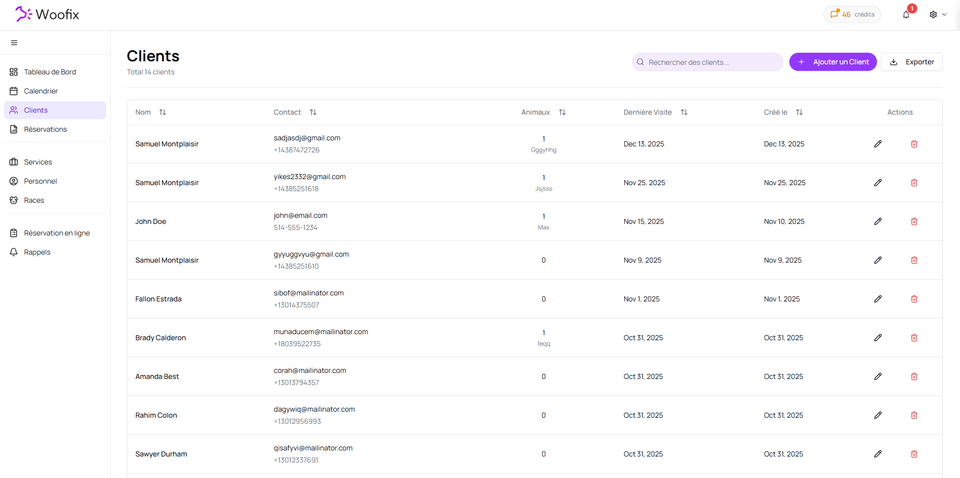Toggle sorting on the Animaux column
960x478 pixels.
pyautogui.click(x=562, y=112)
